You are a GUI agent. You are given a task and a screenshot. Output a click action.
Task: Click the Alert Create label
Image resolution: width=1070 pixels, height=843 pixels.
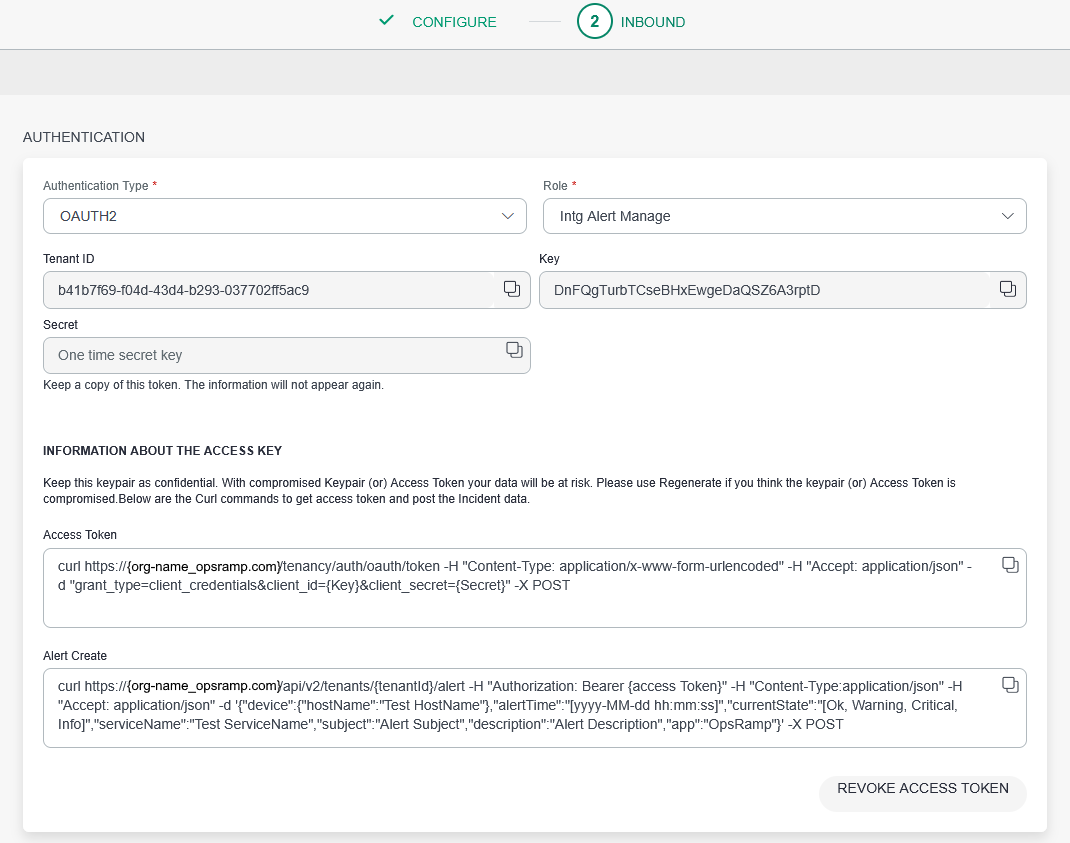(75, 656)
